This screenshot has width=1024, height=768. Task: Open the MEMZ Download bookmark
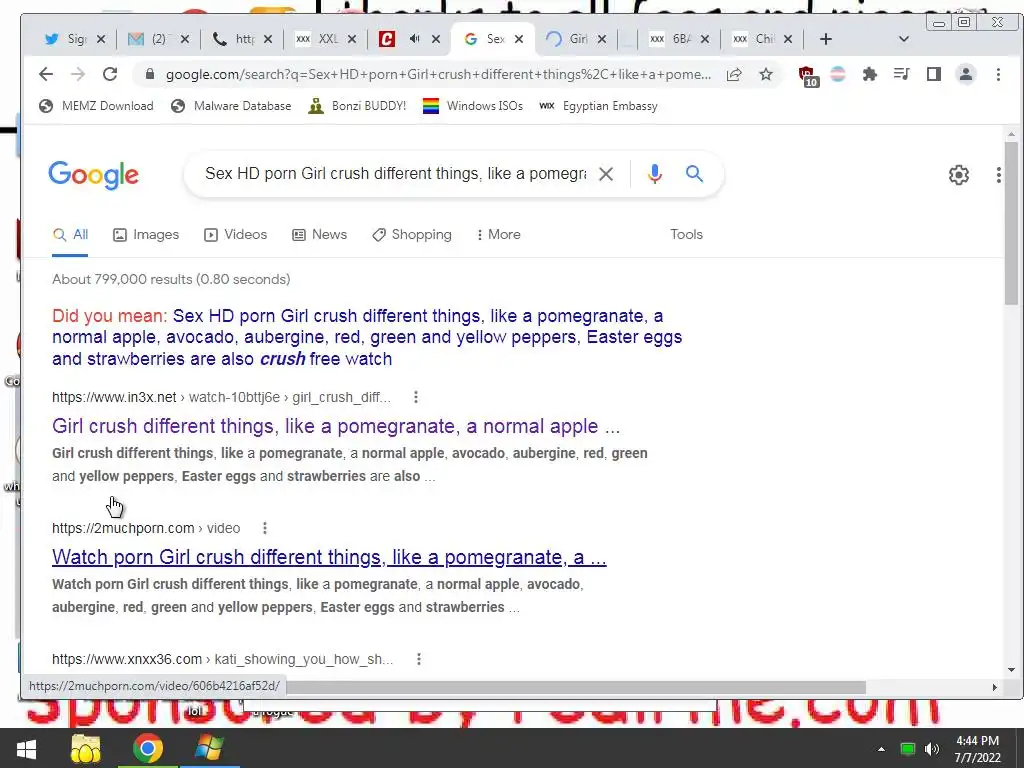(x=96, y=106)
